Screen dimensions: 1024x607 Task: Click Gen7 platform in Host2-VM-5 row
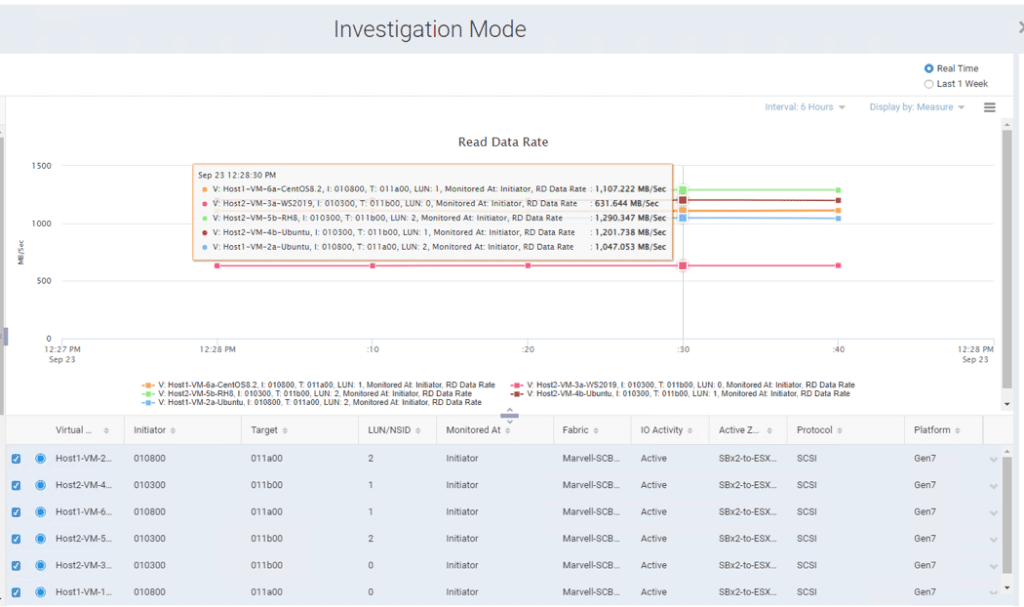[925, 539]
